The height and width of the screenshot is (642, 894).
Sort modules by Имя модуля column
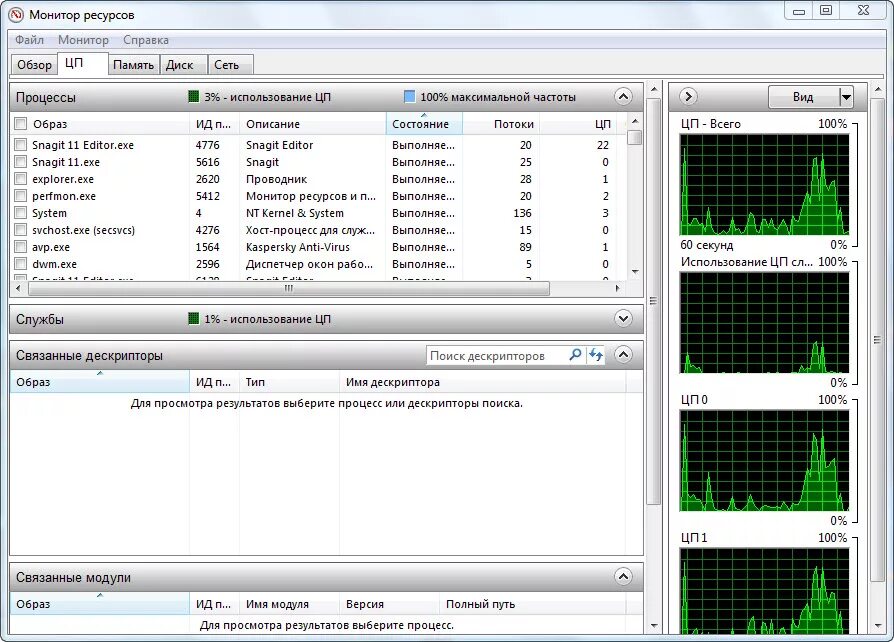click(289, 604)
